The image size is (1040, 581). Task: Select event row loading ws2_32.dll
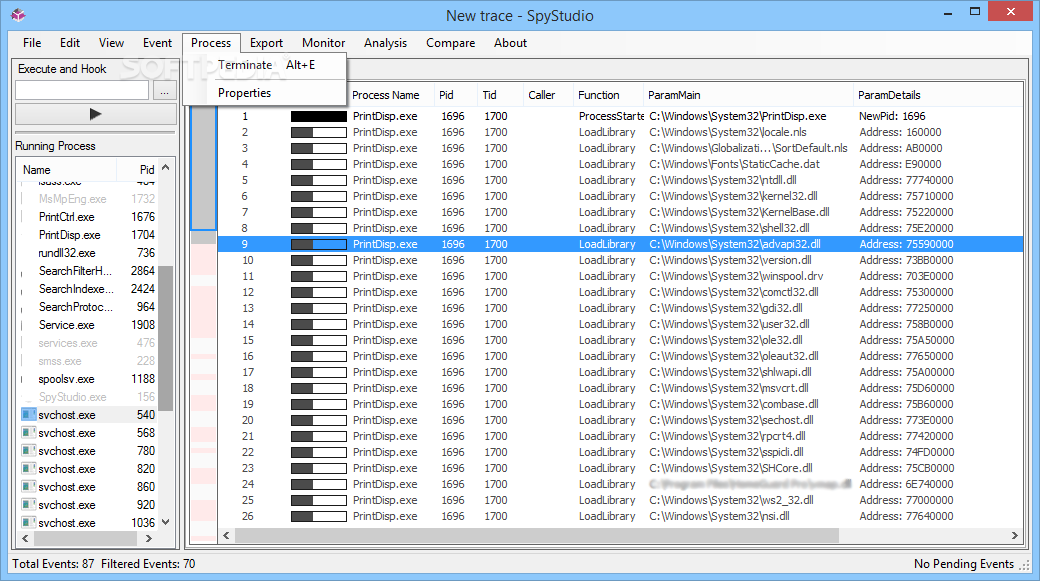pyautogui.click(x=620, y=500)
